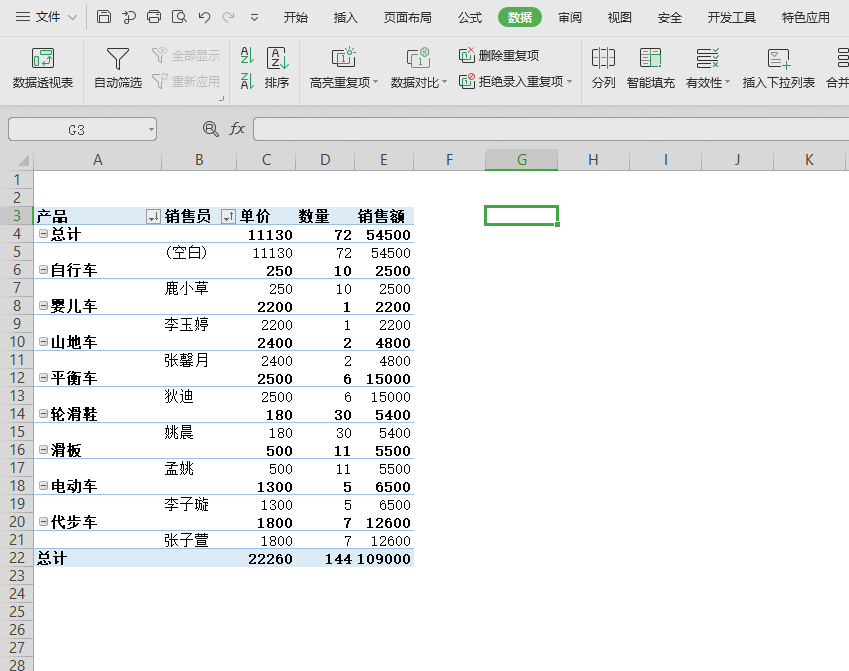The height and width of the screenshot is (671, 849).
Task: Sort ascending with the A-Z icon
Action: coord(247,55)
